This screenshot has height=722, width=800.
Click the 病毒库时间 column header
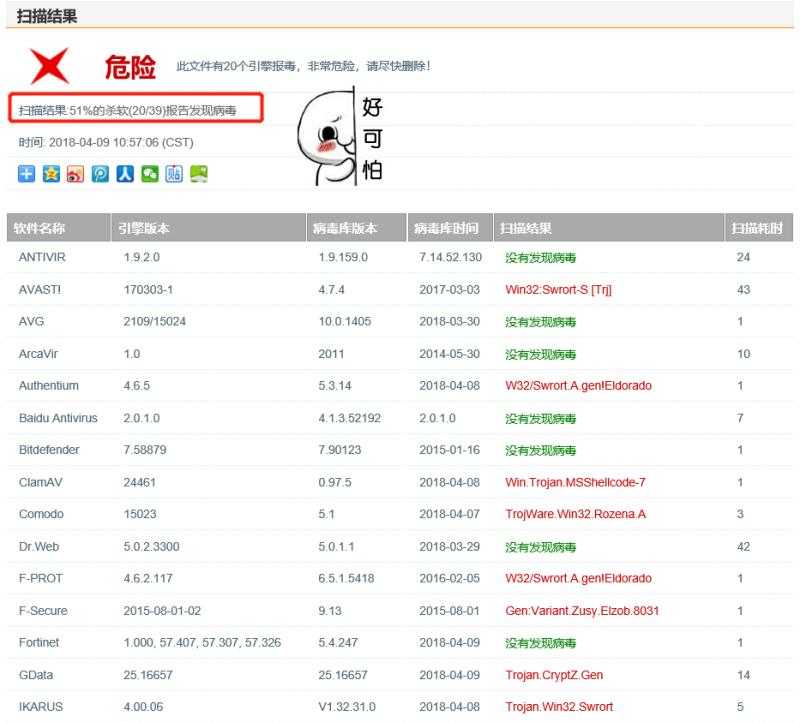(450, 228)
